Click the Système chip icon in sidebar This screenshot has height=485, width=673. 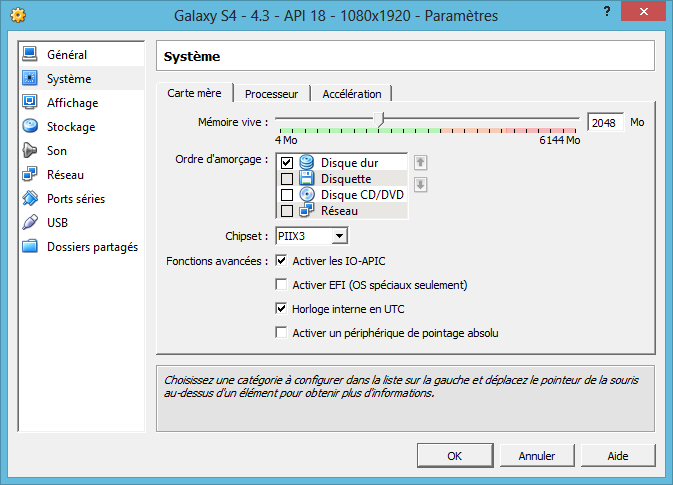point(30,78)
